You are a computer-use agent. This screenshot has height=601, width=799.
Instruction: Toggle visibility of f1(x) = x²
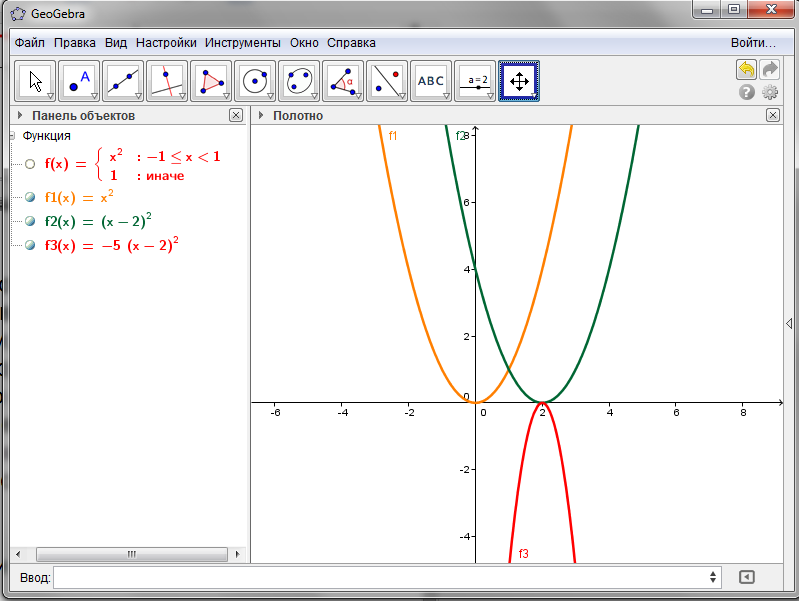tap(30, 197)
